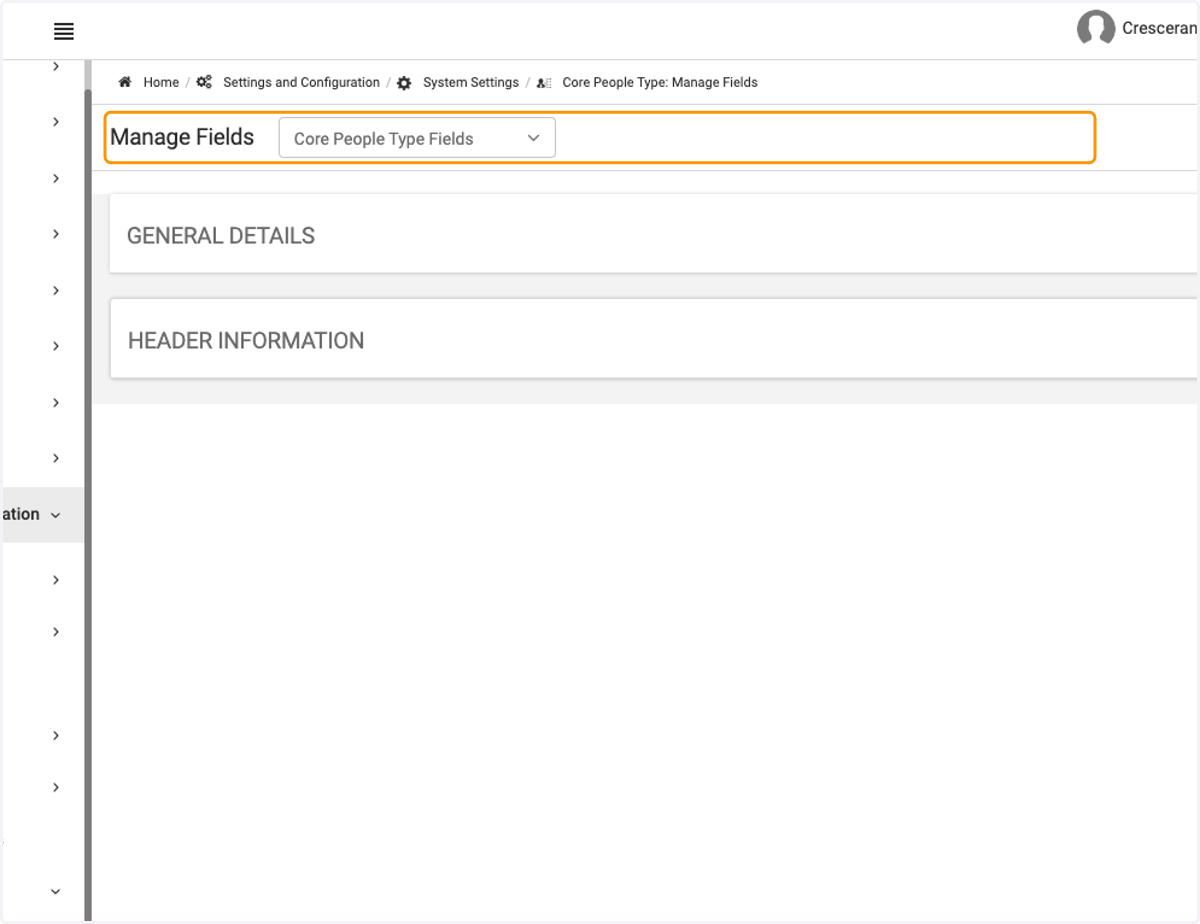Open the hamburger menu
The image size is (1200, 924).
click(x=64, y=32)
